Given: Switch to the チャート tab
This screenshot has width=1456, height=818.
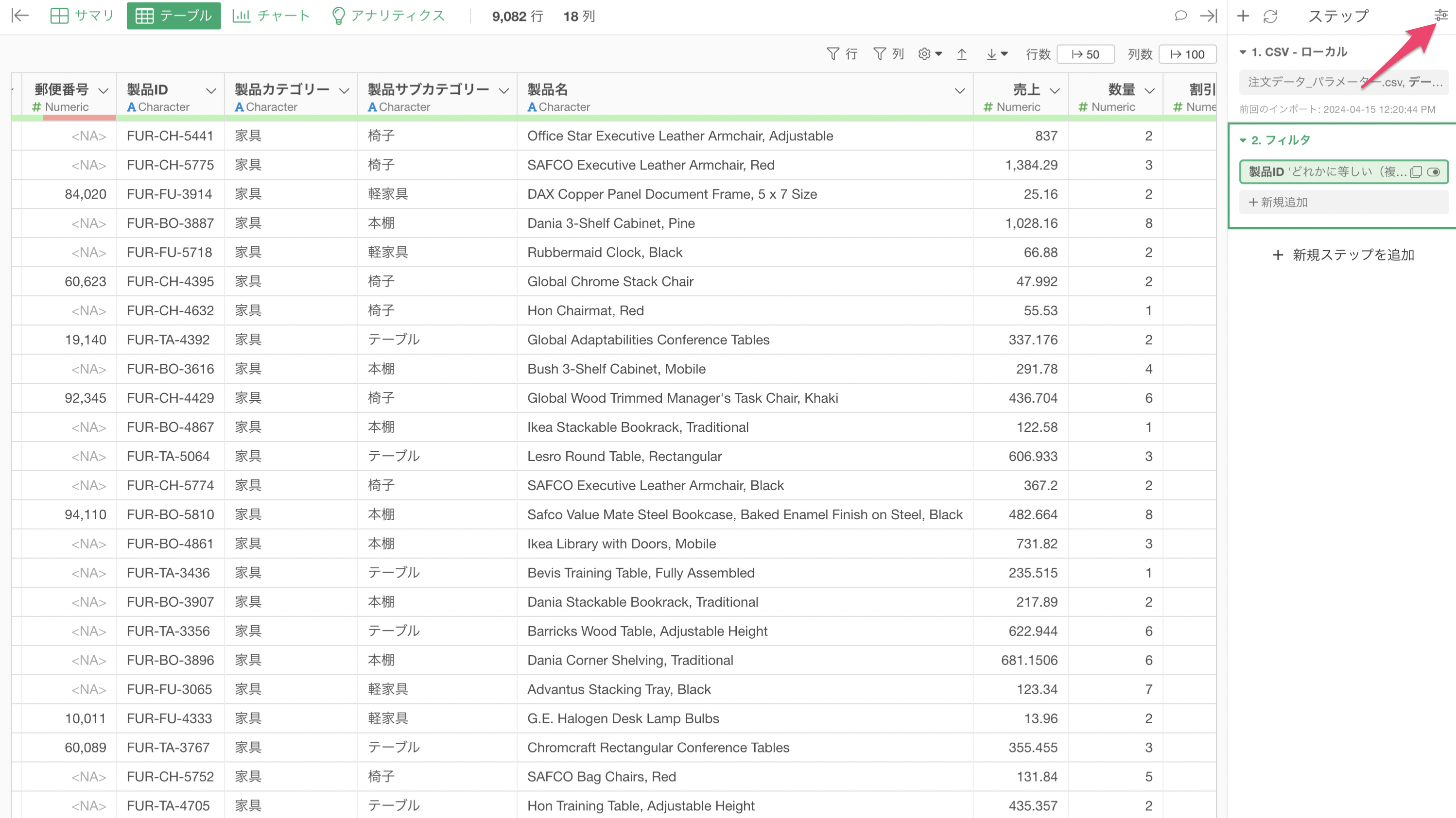Looking at the screenshot, I should (x=271, y=16).
